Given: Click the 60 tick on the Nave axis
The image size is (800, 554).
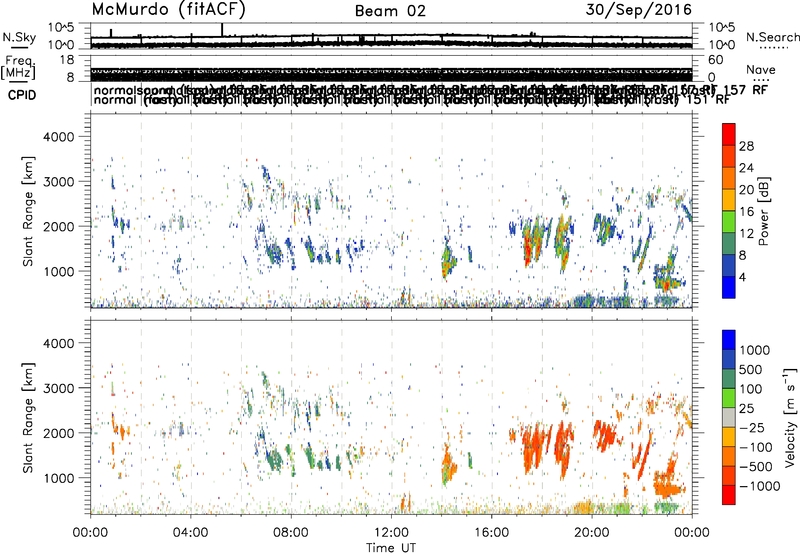Looking at the screenshot, I should [x=716, y=60].
